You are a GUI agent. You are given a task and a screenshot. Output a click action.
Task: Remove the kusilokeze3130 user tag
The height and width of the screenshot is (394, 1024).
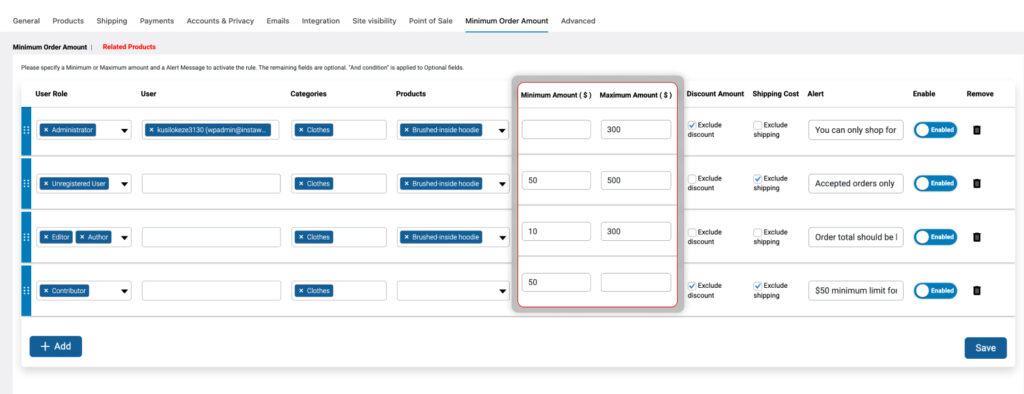pos(152,130)
